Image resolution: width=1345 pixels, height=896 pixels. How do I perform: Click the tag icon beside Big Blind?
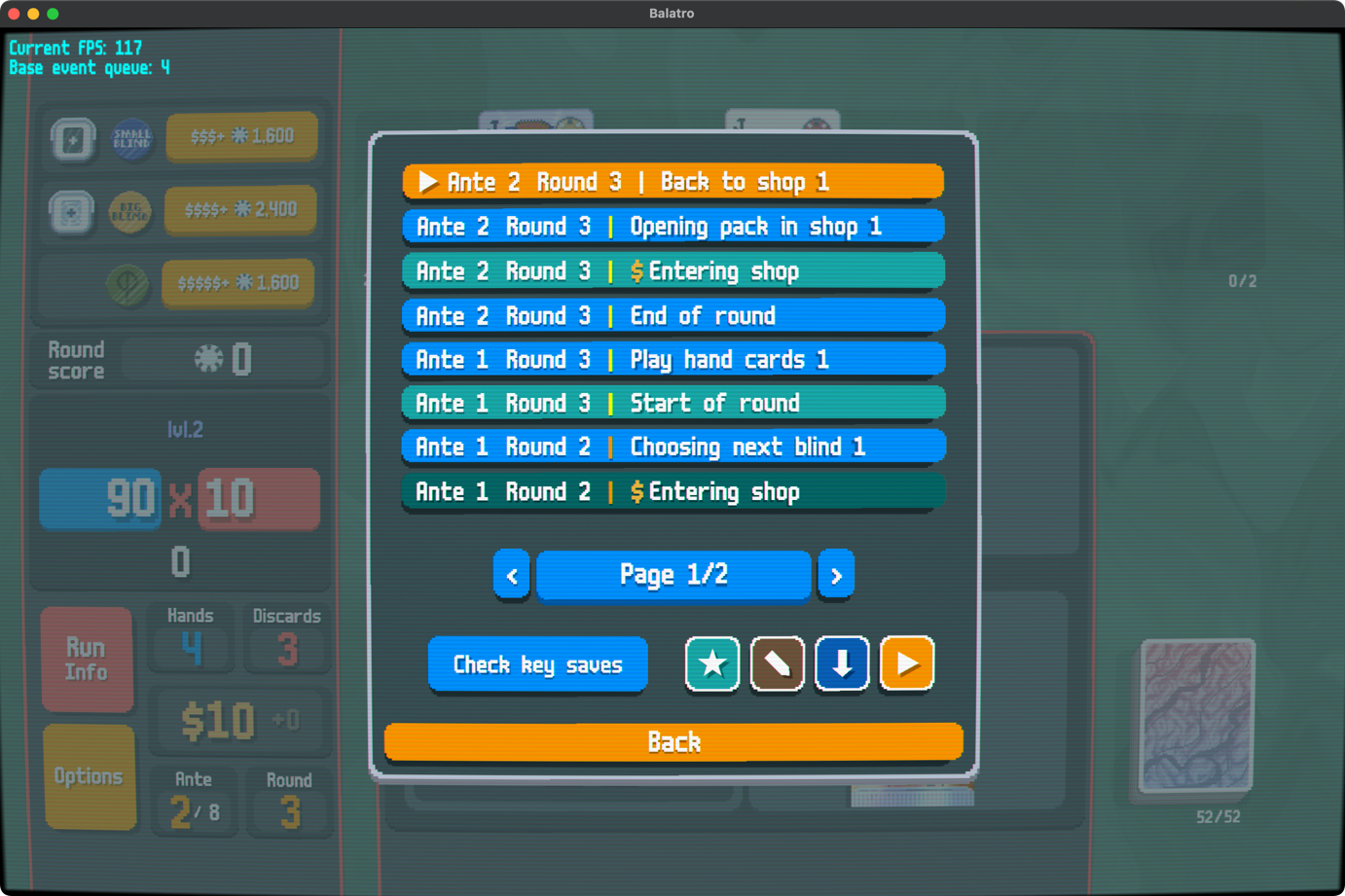tap(71, 212)
